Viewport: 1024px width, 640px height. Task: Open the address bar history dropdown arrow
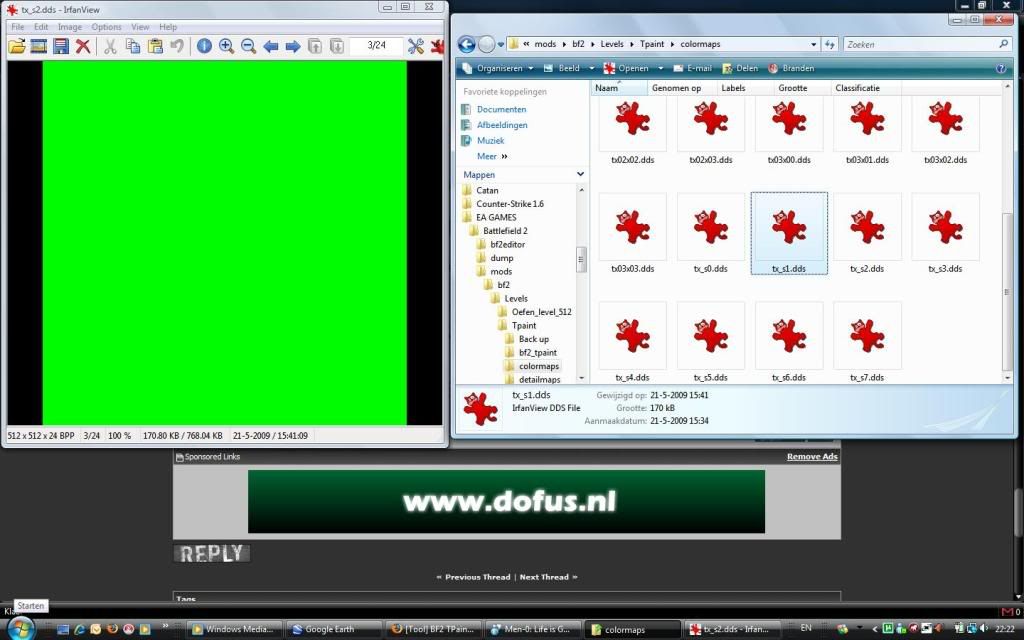[x=812, y=44]
